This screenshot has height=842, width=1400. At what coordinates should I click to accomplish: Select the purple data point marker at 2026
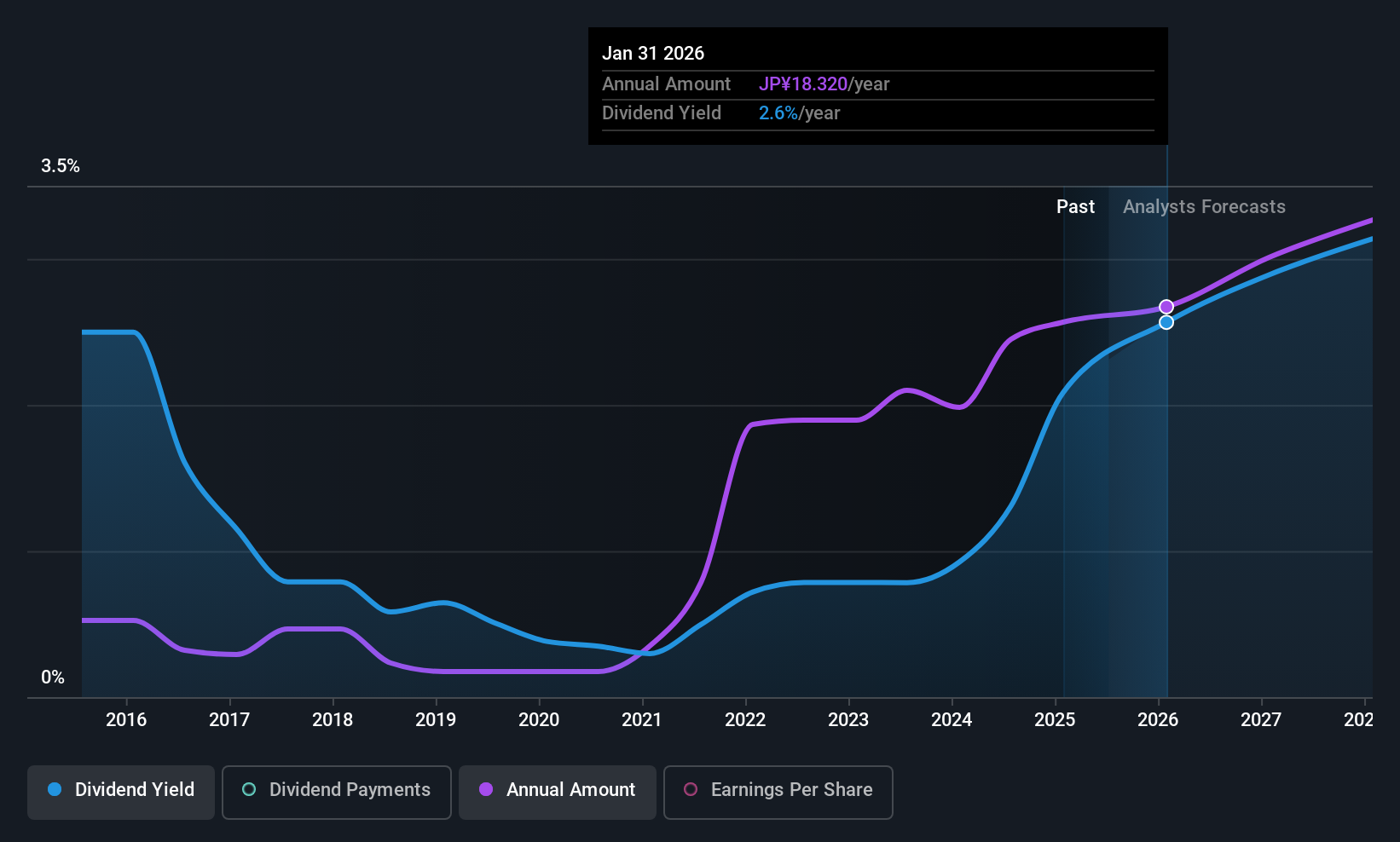[1166, 307]
